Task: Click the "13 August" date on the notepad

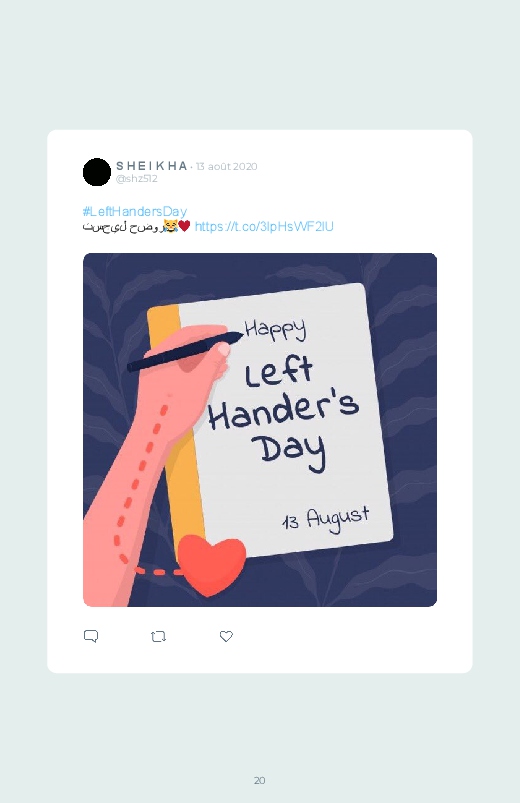Action: pos(326,518)
